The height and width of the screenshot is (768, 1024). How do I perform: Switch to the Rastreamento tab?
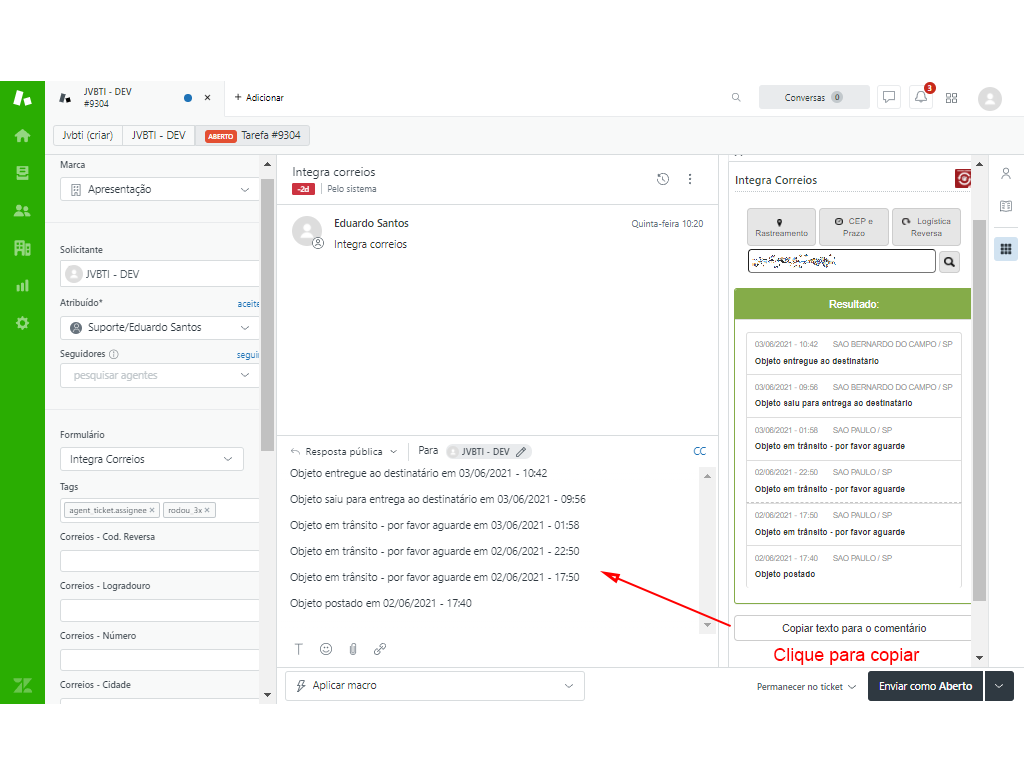[x=781, y=227]
